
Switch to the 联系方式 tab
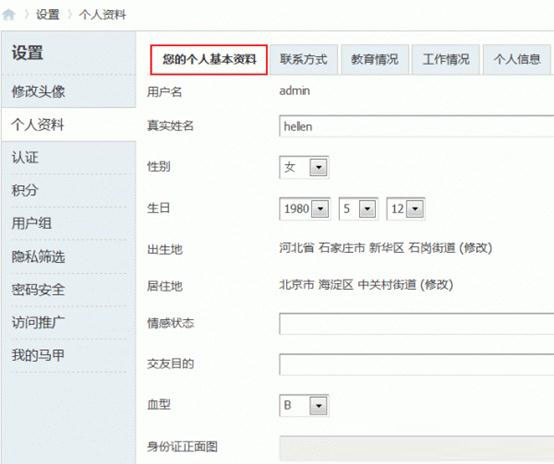304,59
